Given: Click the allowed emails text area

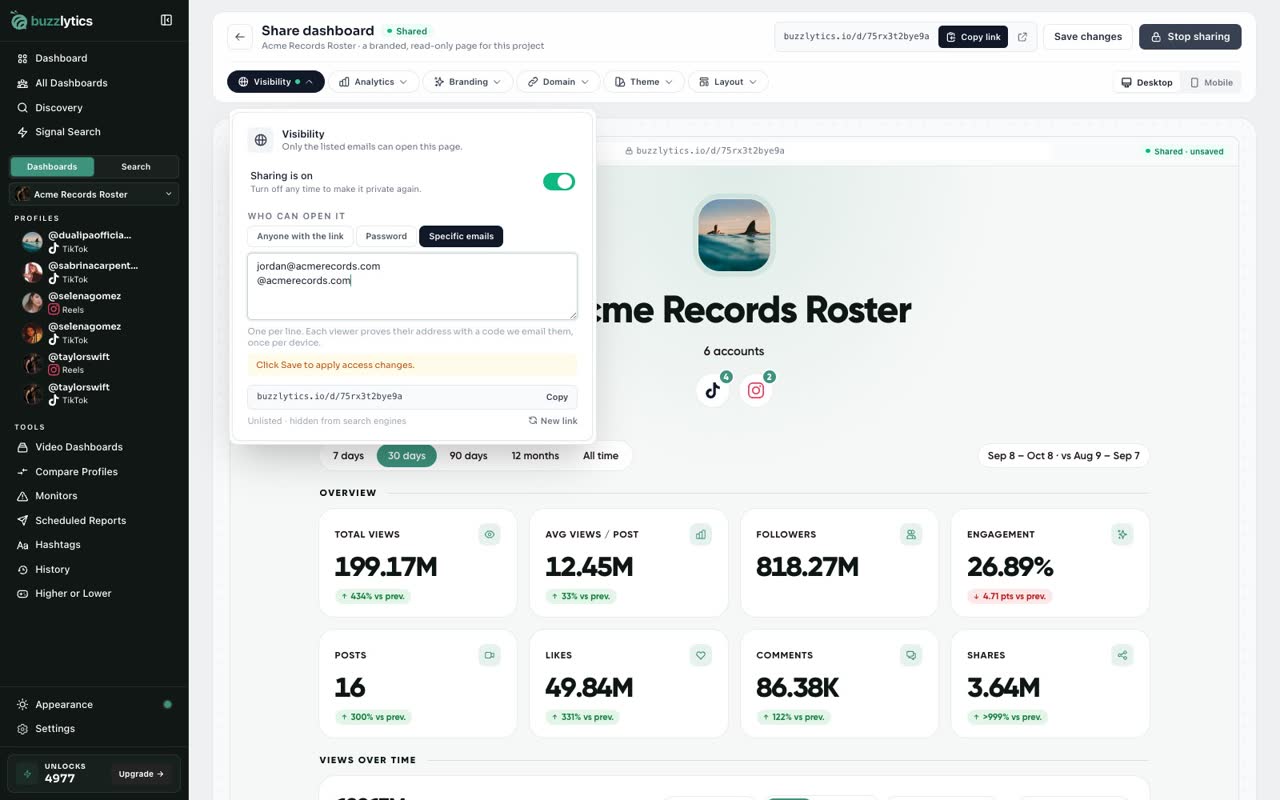Looking at the screenshot, I should click(412, 287).
